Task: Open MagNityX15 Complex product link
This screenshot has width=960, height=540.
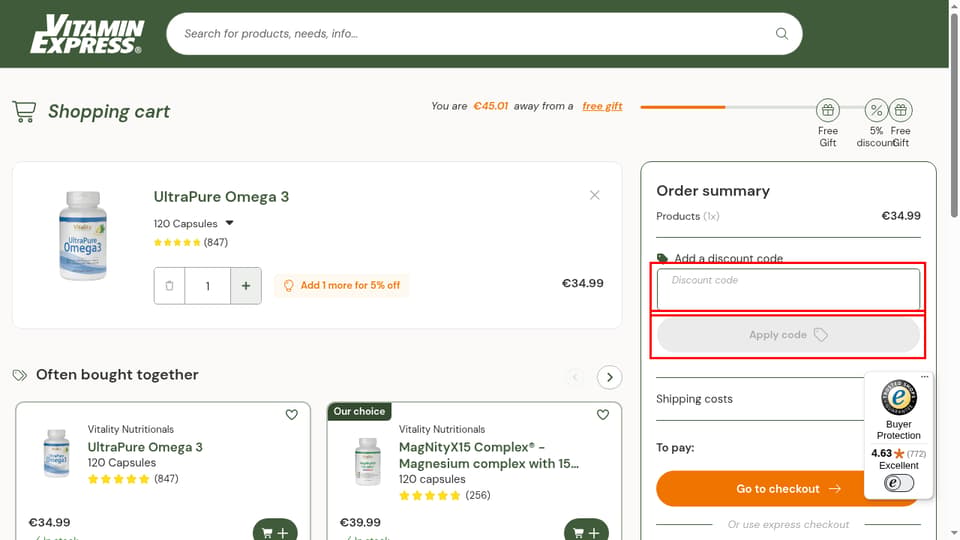Action: tap(489, 456)
